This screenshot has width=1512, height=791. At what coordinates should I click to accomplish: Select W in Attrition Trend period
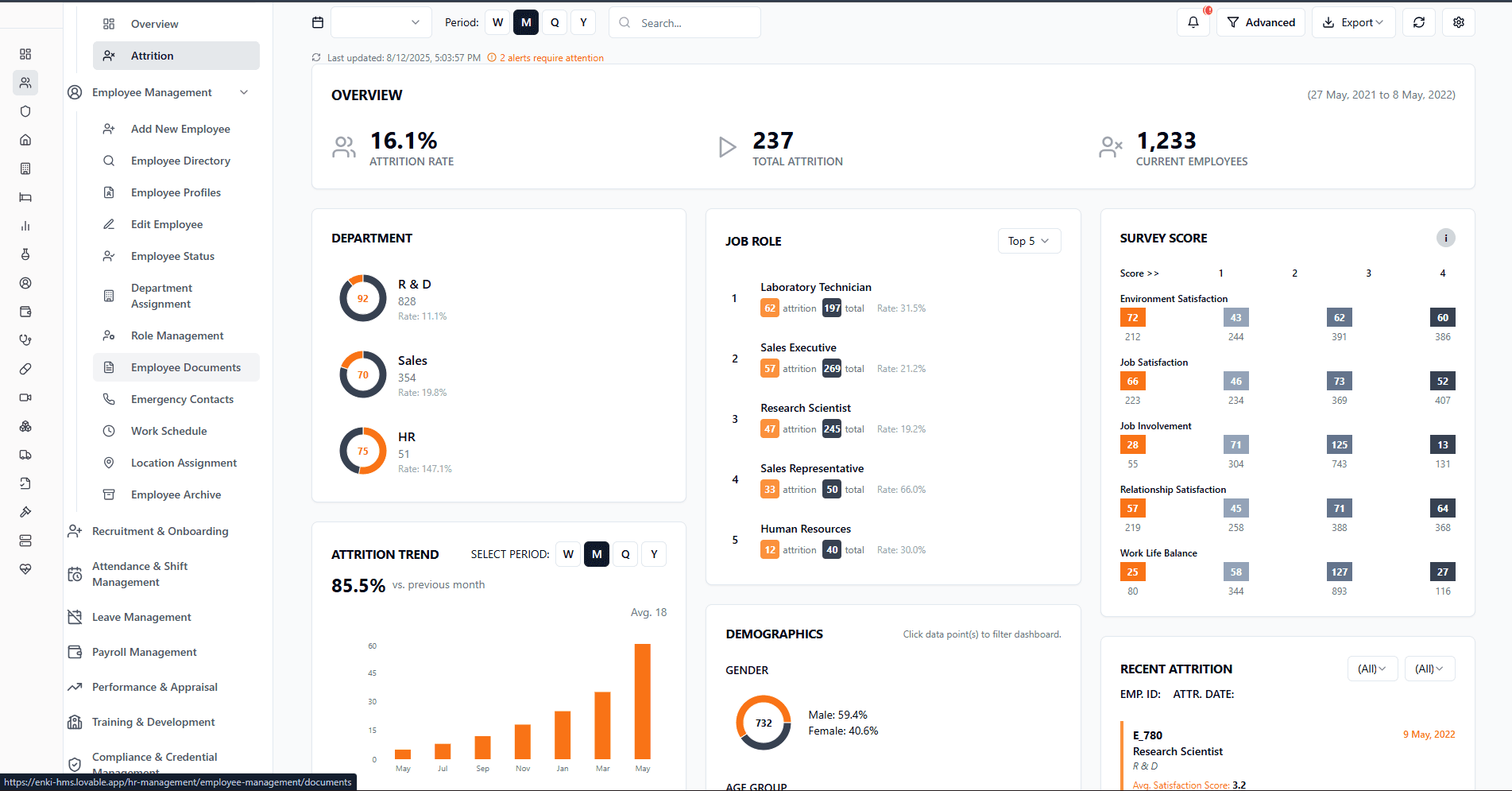click(568, 554)
